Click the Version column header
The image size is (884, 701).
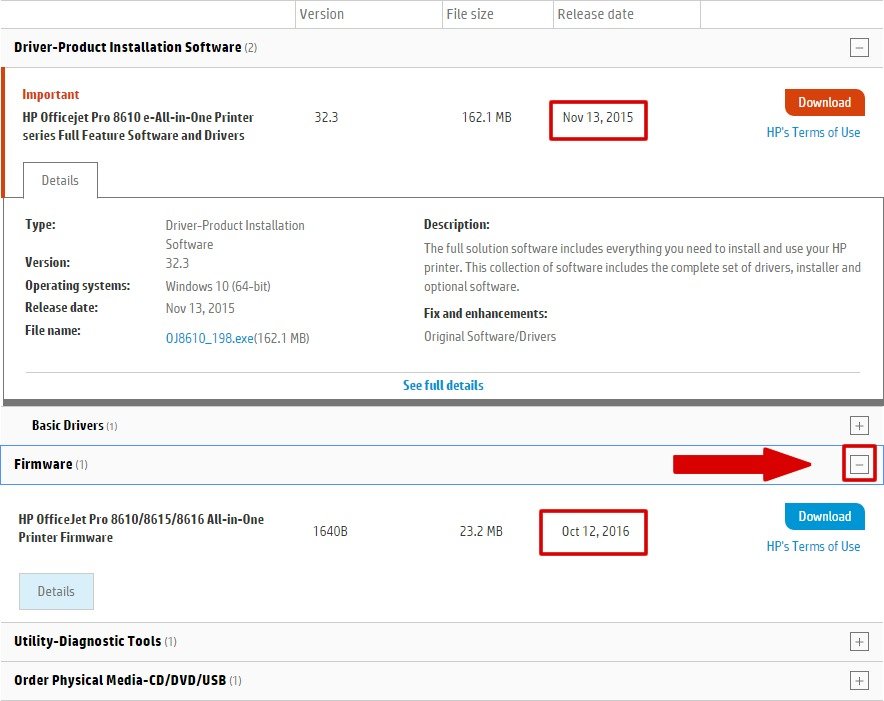(x=321, y=14)
